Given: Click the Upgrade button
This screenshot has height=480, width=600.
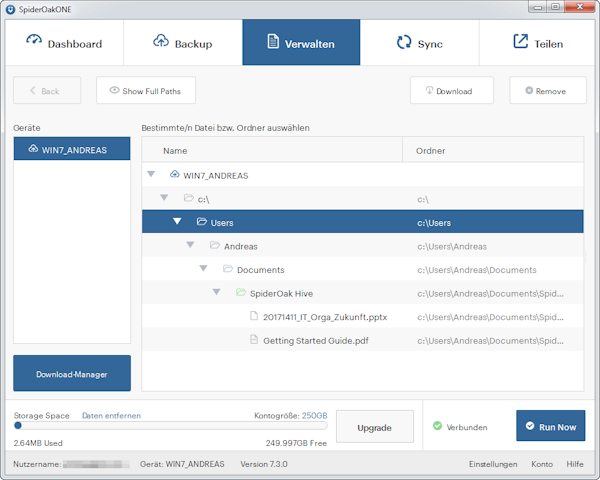Looking at the screenshot, I should [x=375, y=426].
